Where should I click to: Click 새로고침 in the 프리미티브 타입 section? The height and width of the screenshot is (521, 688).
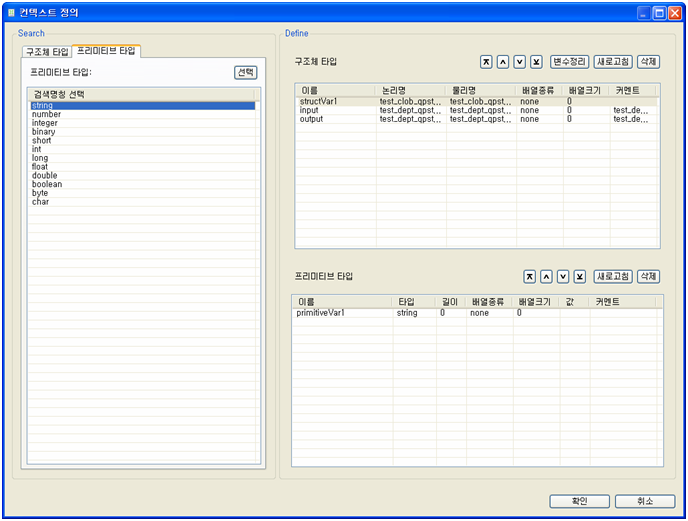click(613, 277)
